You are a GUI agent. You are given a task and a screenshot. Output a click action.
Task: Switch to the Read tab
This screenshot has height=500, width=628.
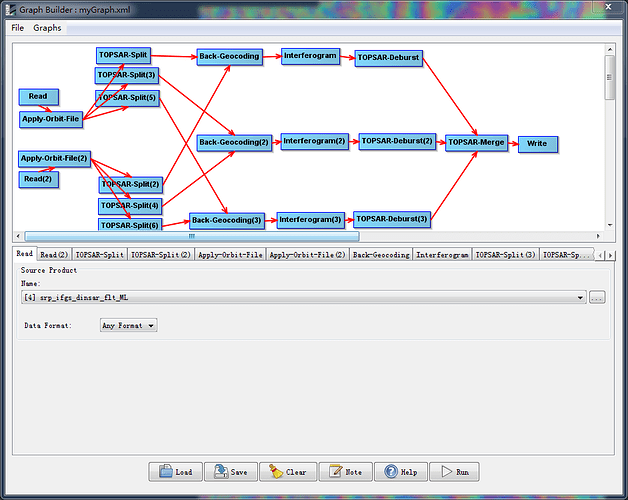pyautogui.click(x=24, y=254)
